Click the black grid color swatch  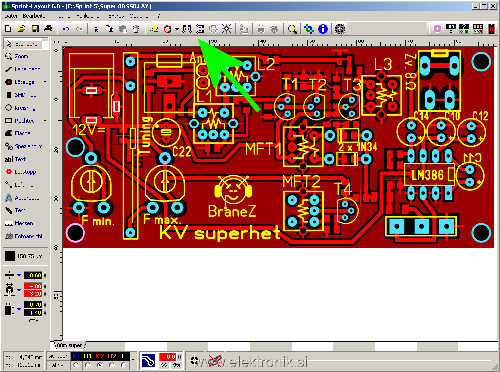point(10,256)
